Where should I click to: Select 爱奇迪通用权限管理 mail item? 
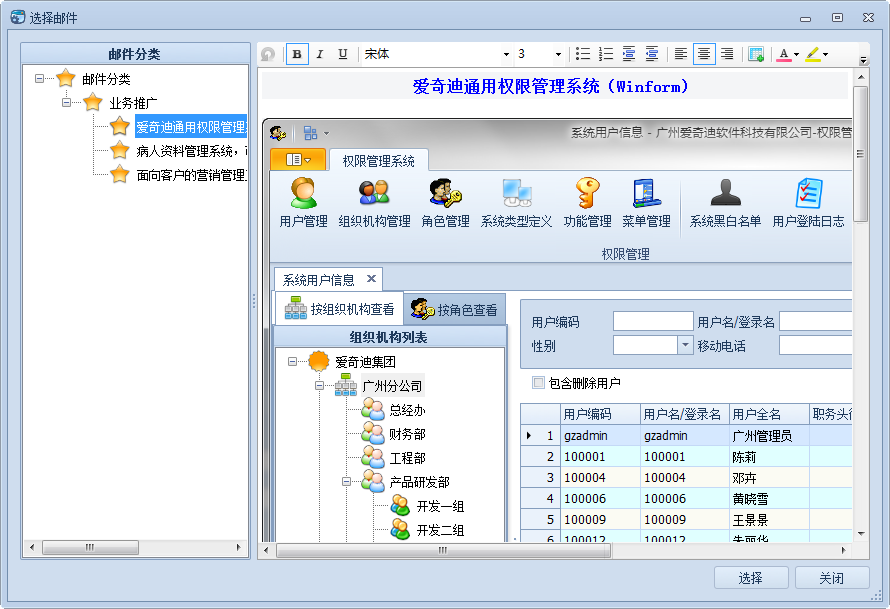191,127
